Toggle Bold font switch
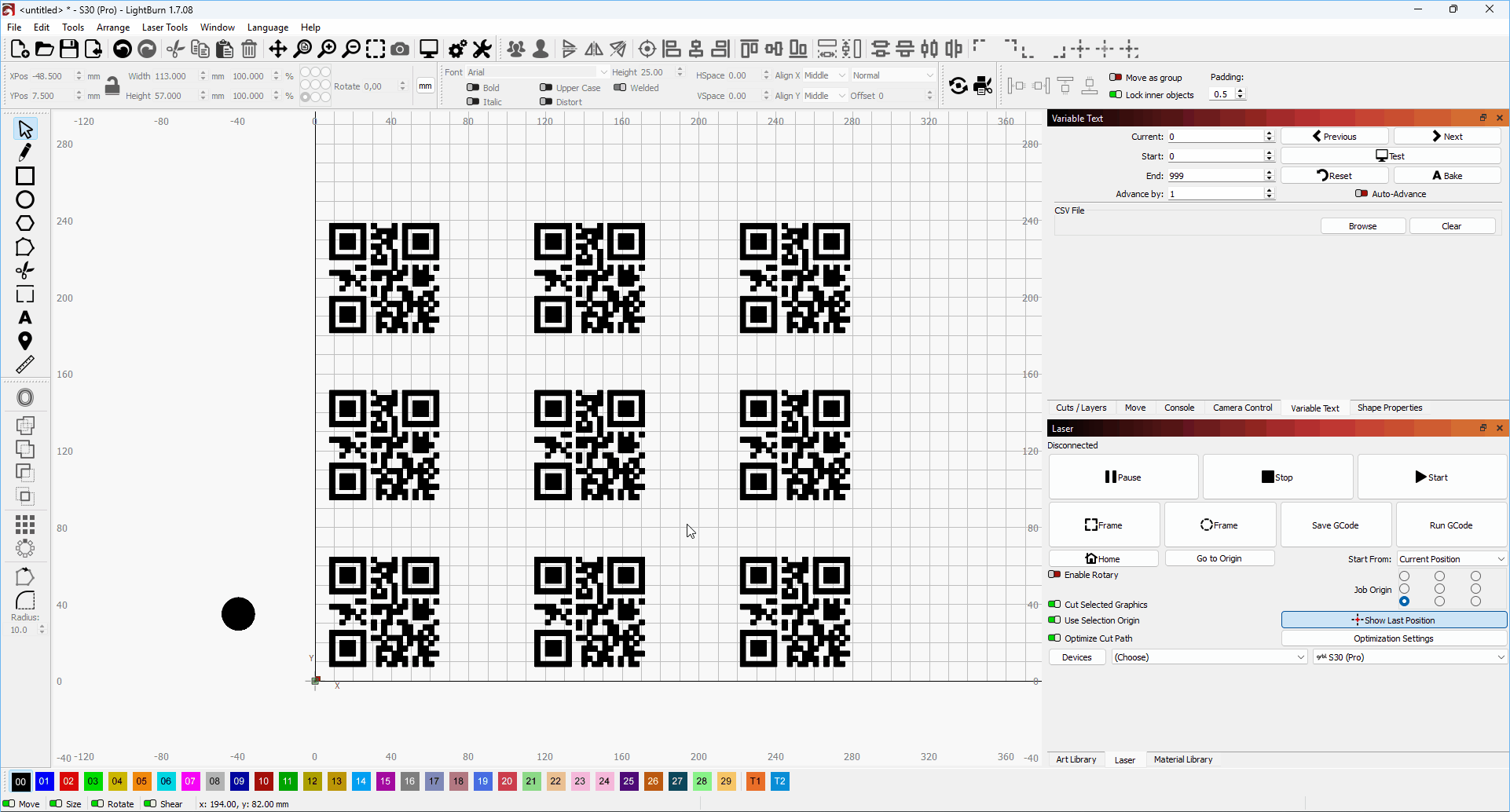 (x=473, y=87)
